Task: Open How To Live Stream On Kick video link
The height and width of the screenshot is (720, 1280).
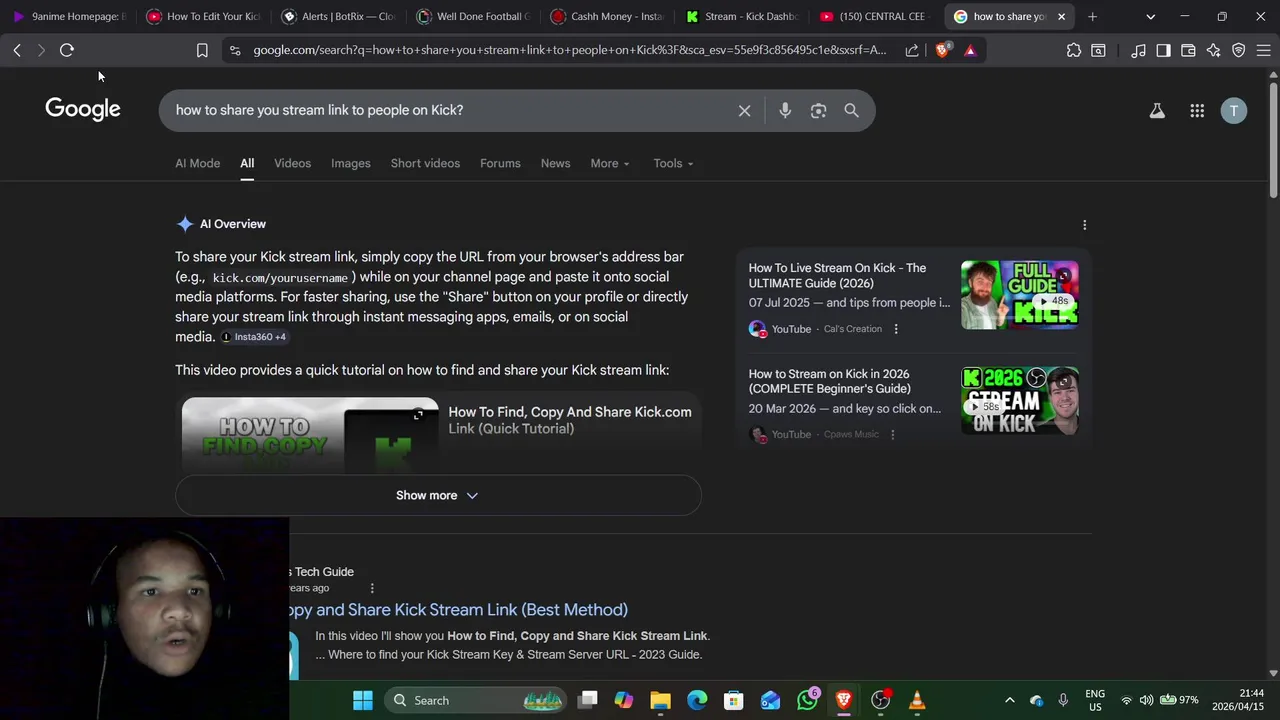Action: point(838,275)
